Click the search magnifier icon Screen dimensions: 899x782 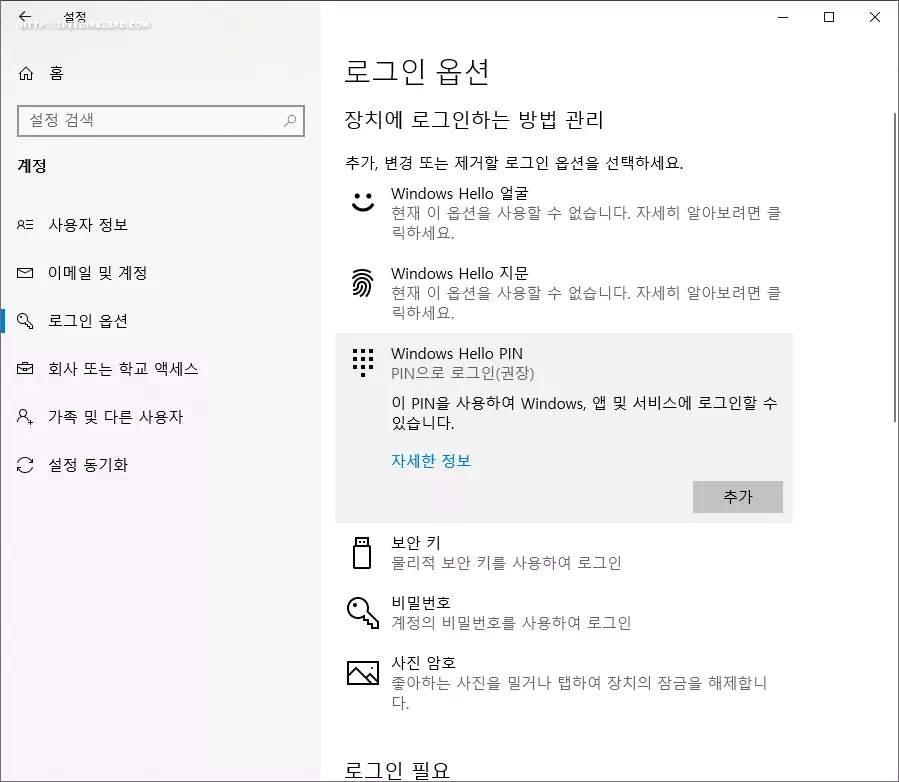point(290,120)
